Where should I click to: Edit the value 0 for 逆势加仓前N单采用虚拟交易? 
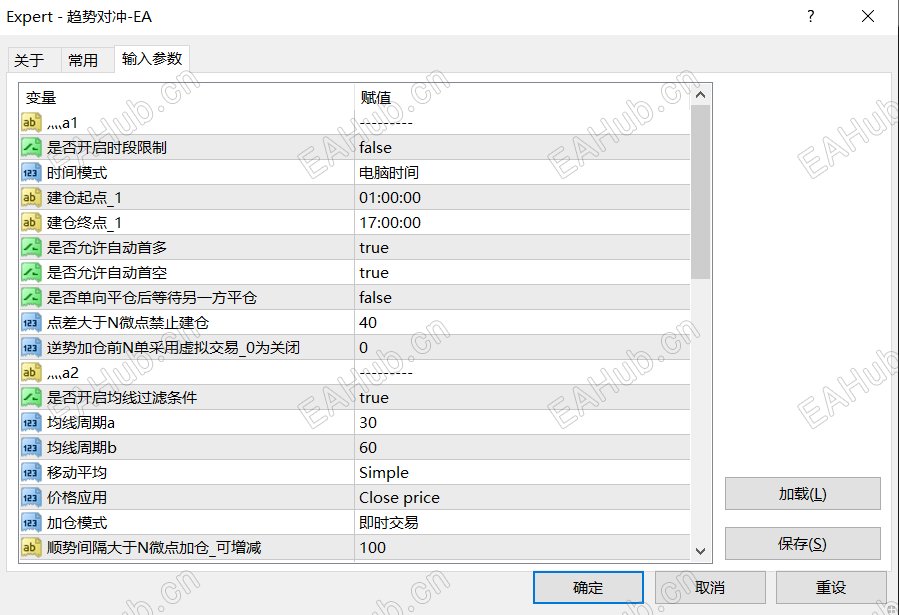pos(522,347)
